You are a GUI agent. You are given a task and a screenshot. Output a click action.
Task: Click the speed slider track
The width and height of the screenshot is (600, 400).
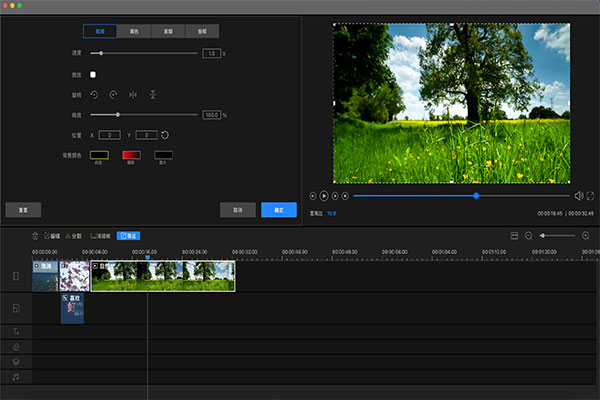(150, 53)
